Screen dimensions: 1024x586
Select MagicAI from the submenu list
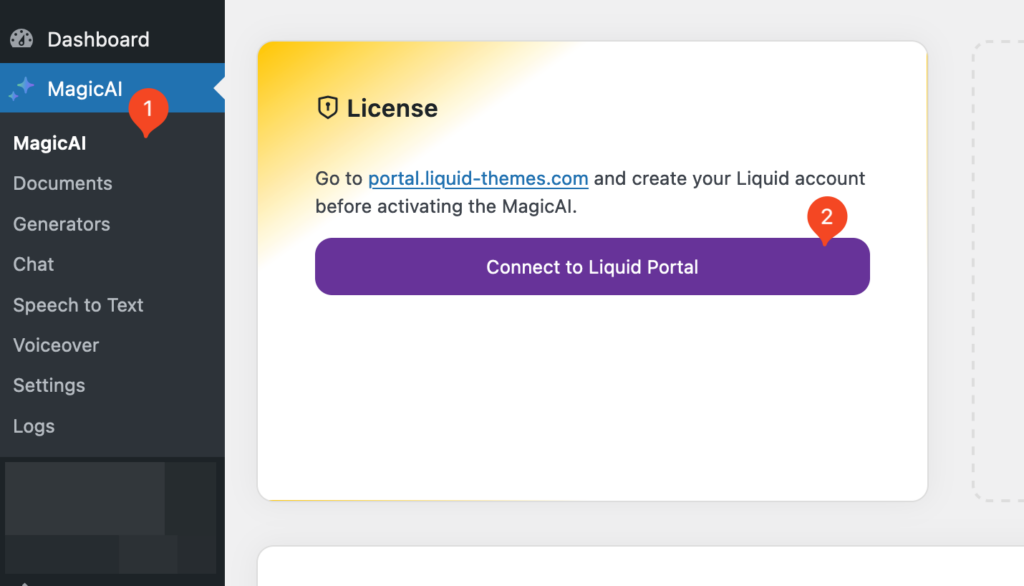pyautogui.click(x=49, y=142)
